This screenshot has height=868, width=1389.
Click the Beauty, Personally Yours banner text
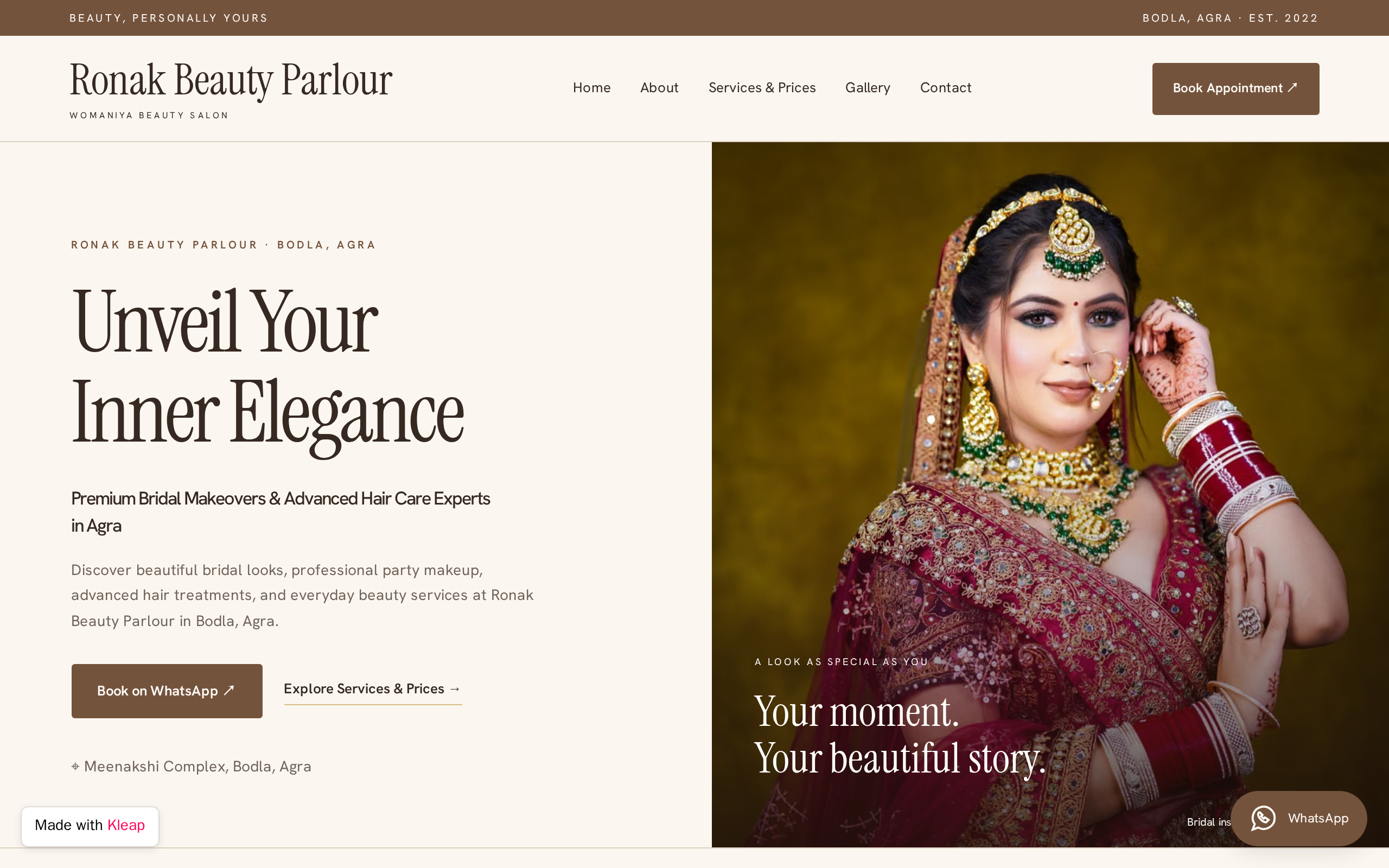click(x=169, y=18)
